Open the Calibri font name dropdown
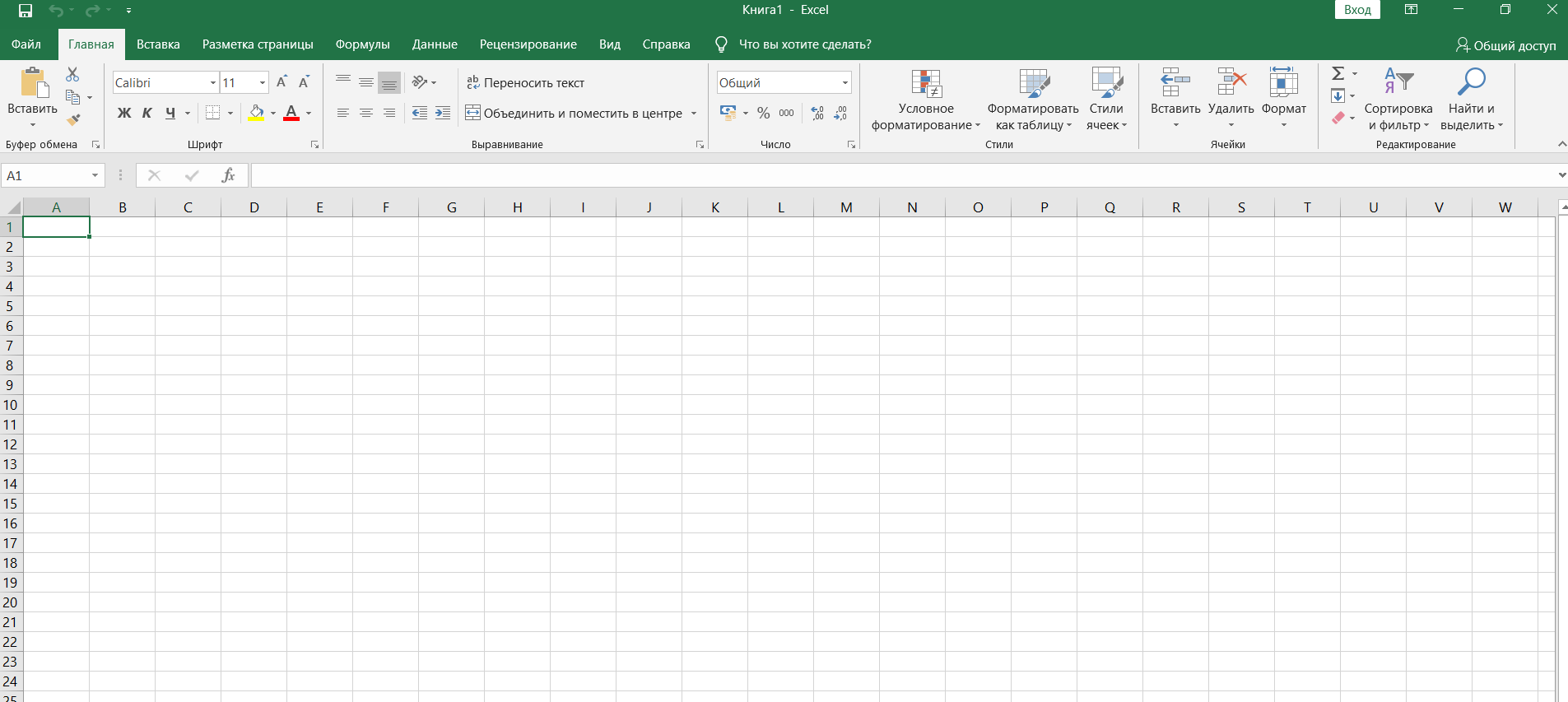The image size is (1568, 702). 213,82
